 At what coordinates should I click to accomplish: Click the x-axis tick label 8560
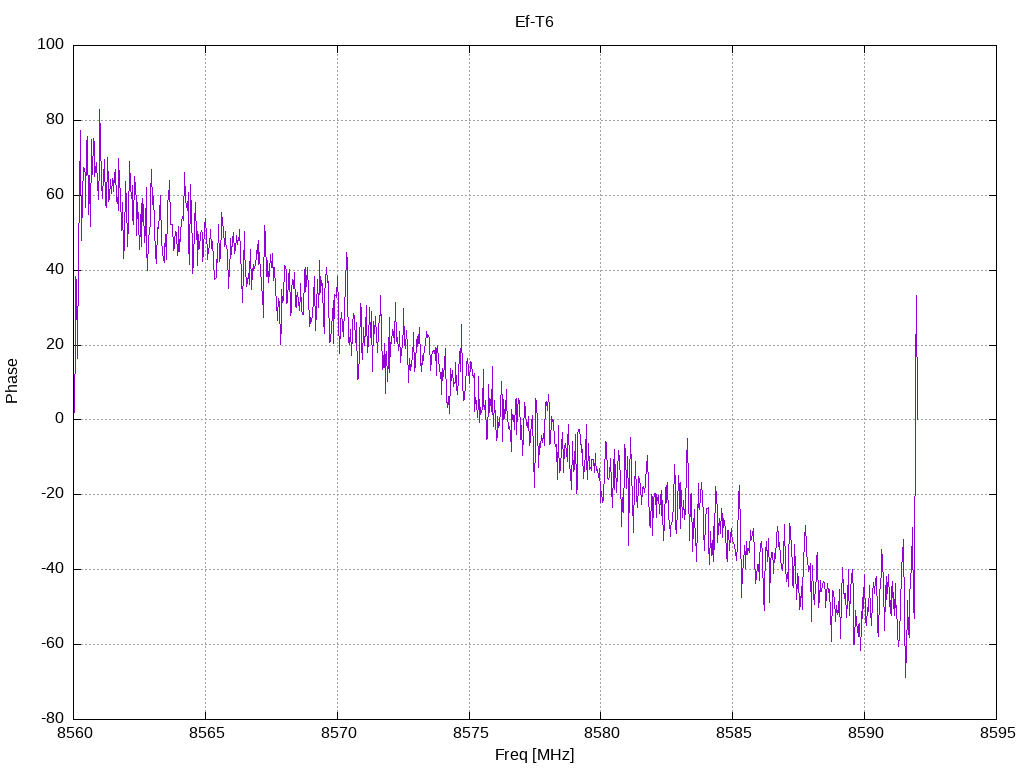click(x=74, y=733)
